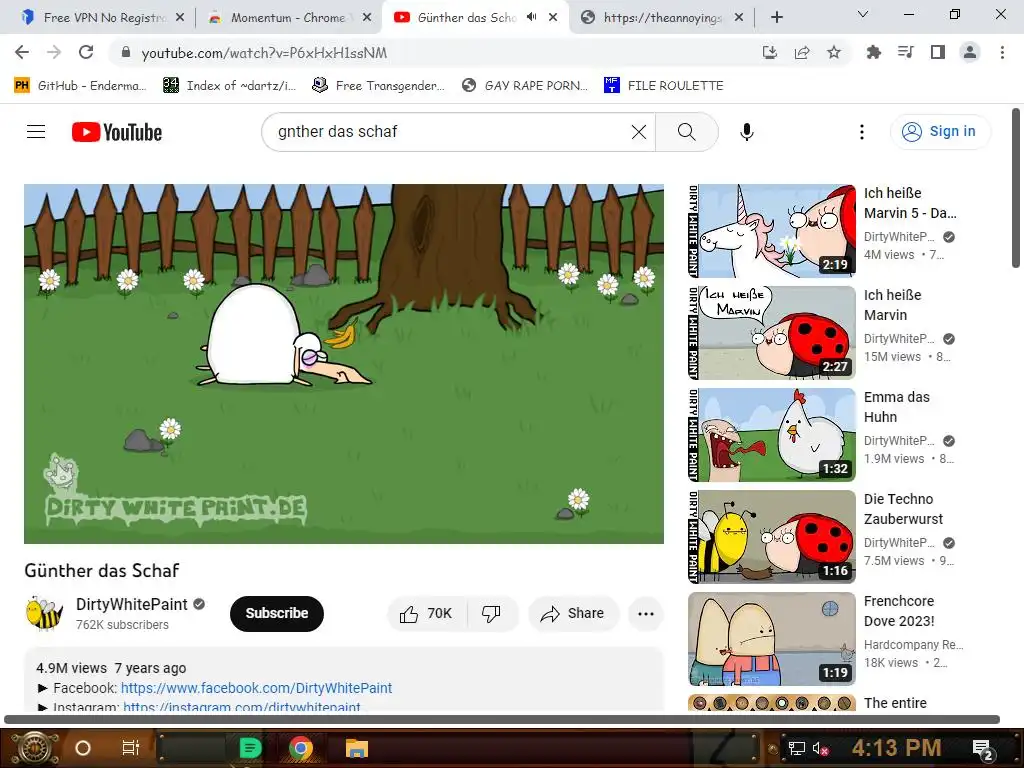Click the site lock icon in address bar
Screen dimensions: 1024x768
[126, 53]
